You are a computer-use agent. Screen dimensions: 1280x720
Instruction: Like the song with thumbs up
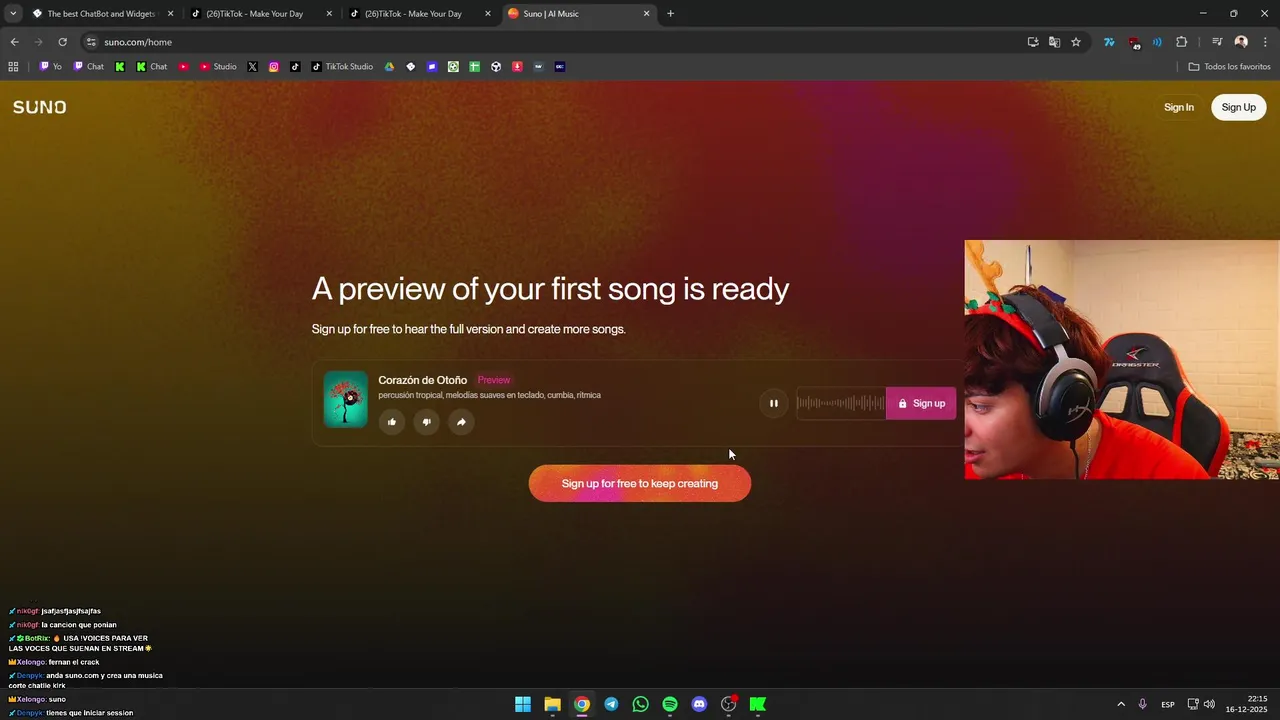(x=391, y=422)
